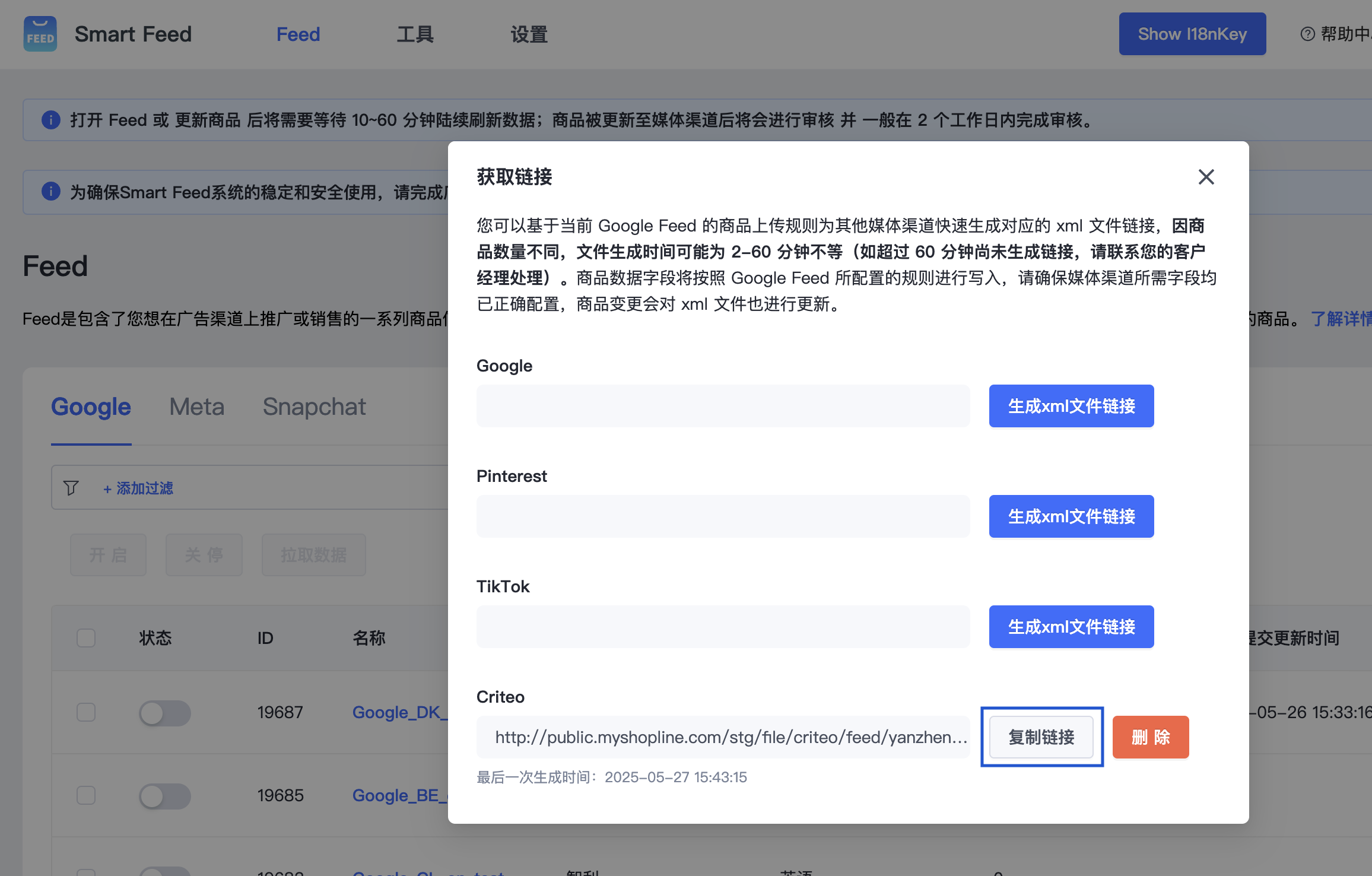The height and width of the screenshot is (876, 1372).
Task: Toggle the status switch for feed 19687
Action: click(x=165, y=713)
